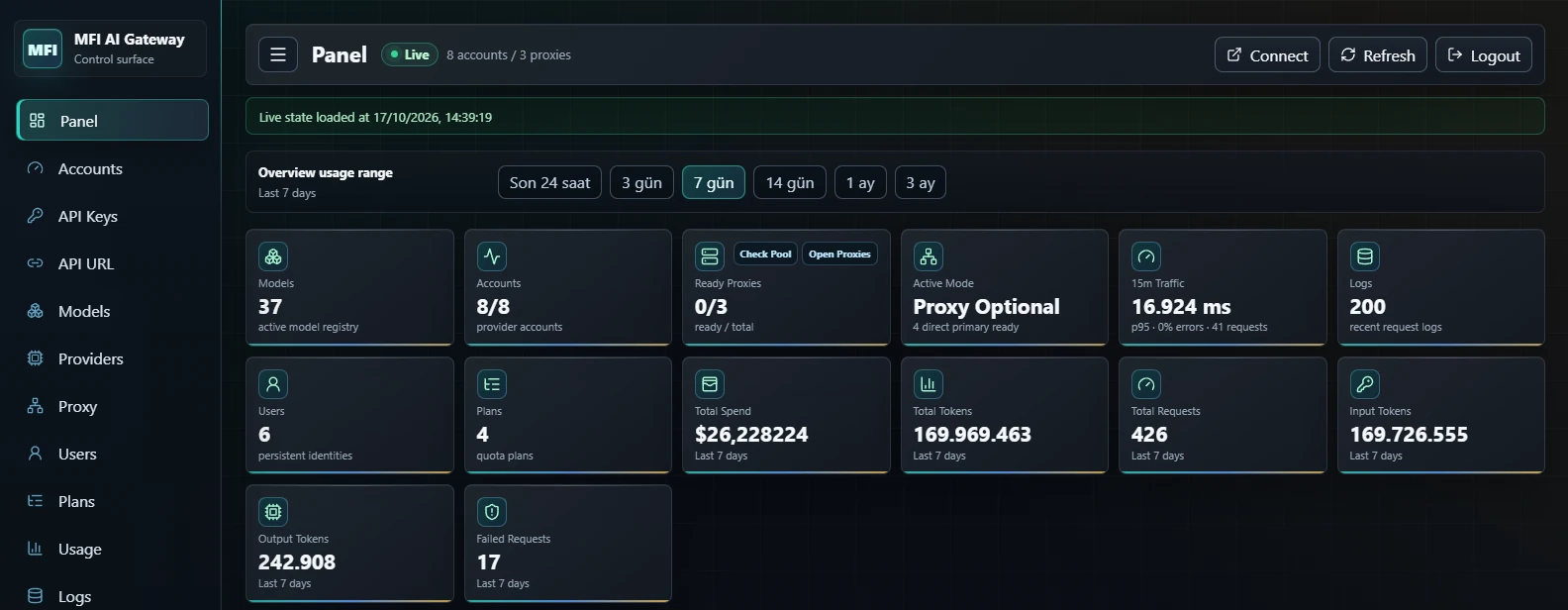
Task: Click the sidebar Providers chip icon
Action: coord(35,358)
